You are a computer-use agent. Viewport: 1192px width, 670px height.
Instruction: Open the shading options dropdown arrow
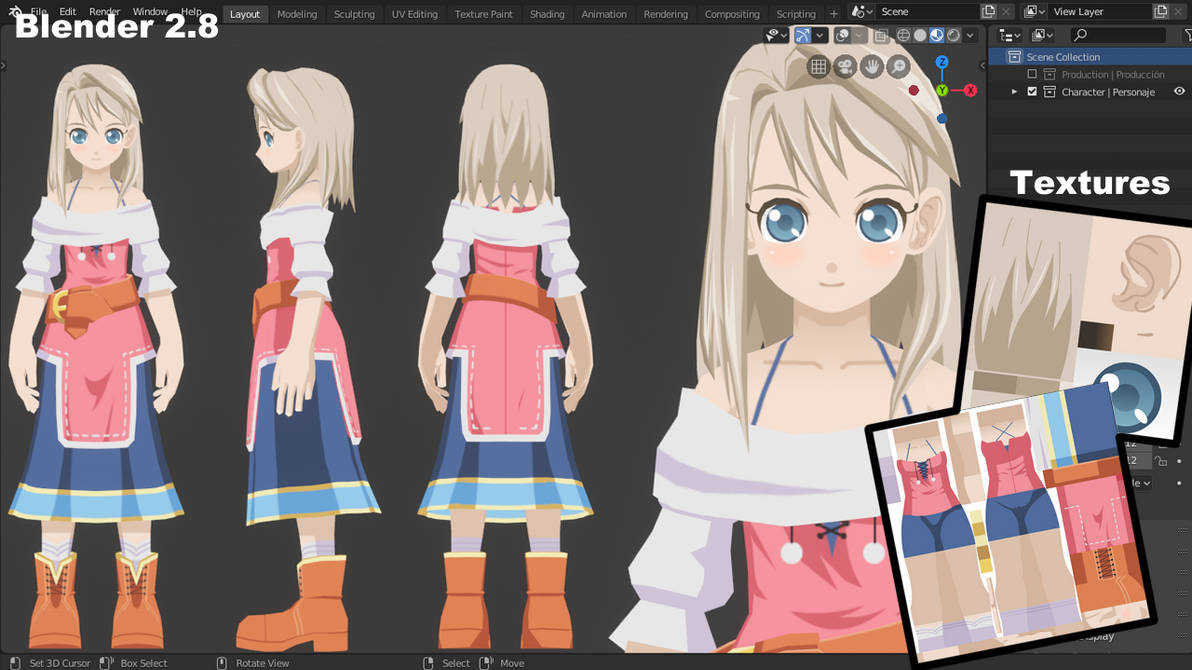click(970, 35)
